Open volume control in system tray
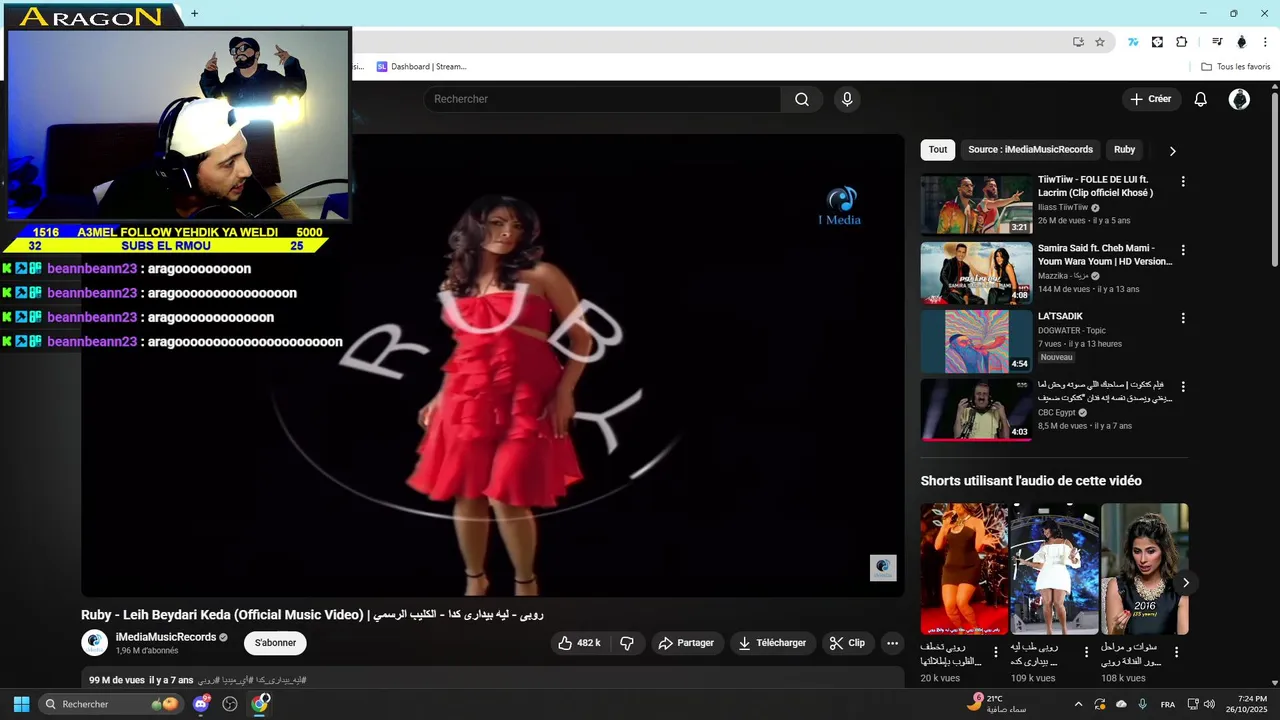 click(x=1209, y=704)
